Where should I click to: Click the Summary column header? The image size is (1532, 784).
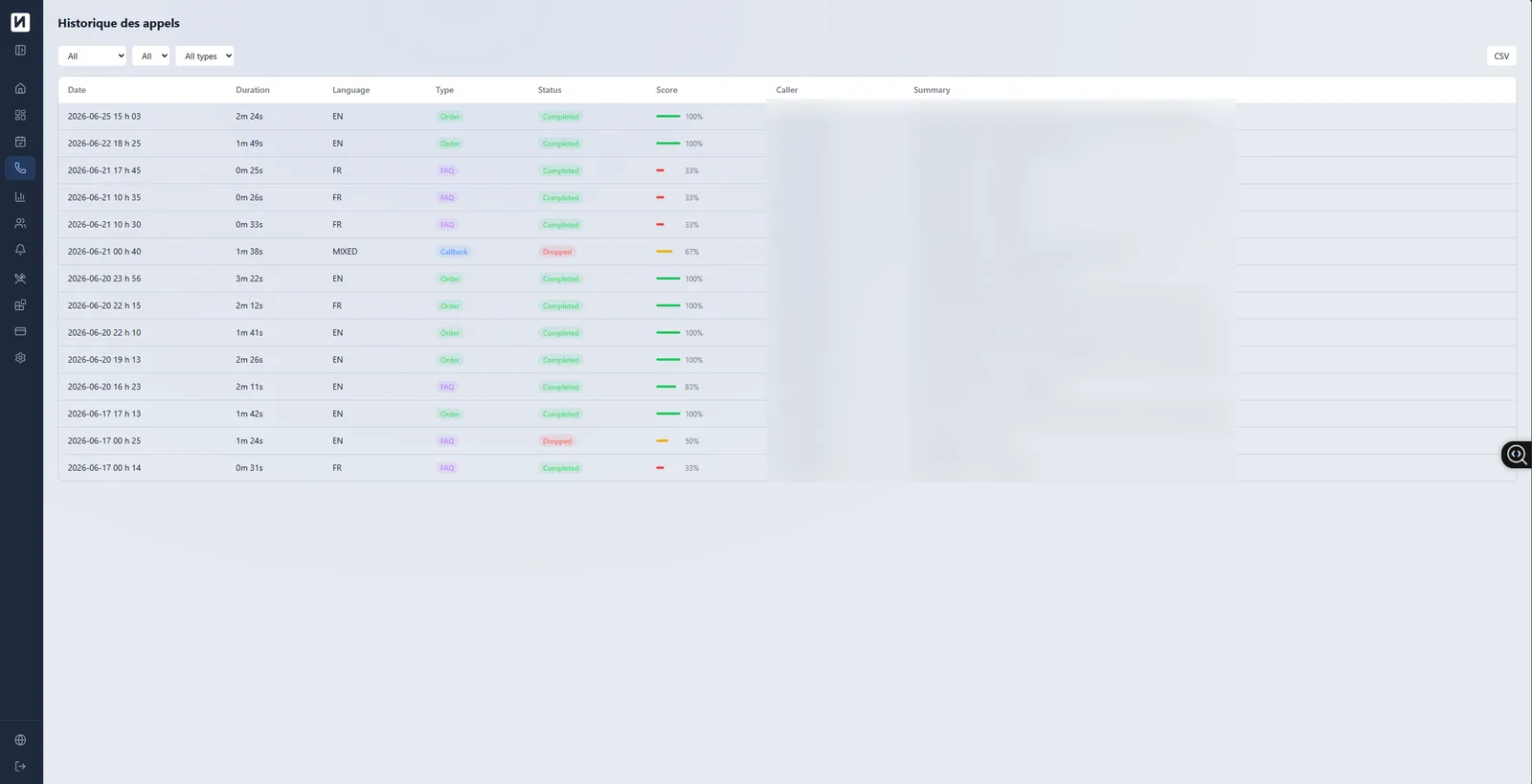pyautogui.click(x=932, y=90)
